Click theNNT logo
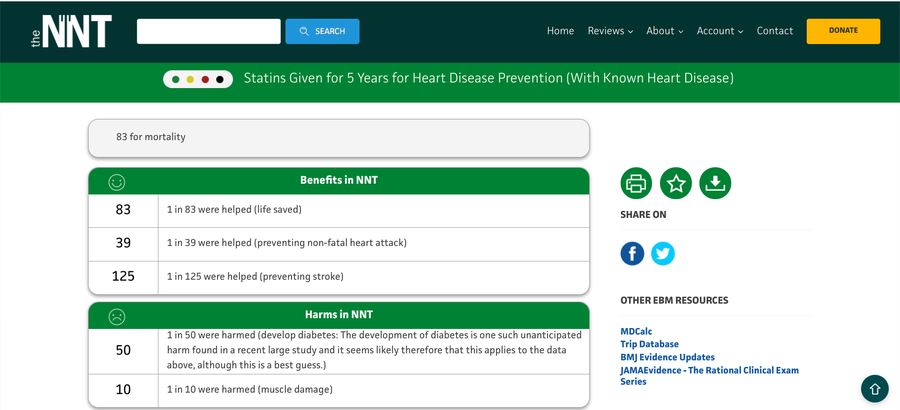 (x=71, y=31)
